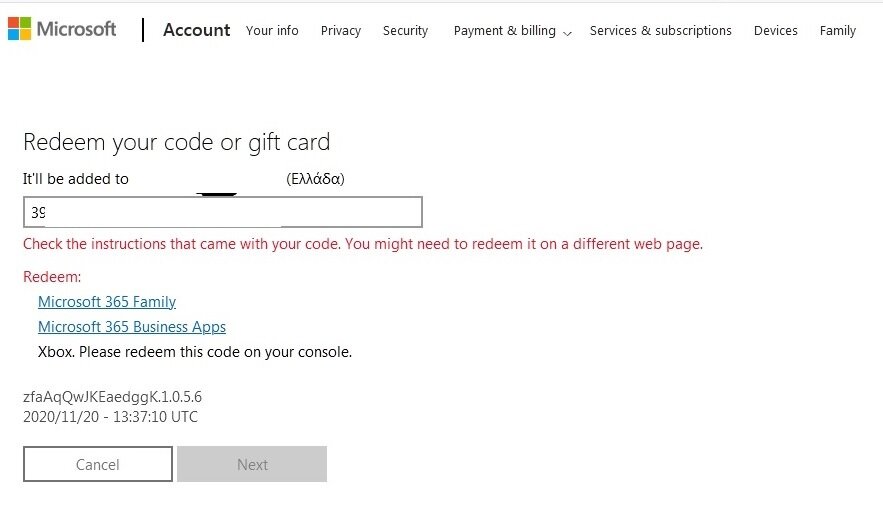This screenshot has width=883, height=512.
Task: Select the Family menu item
Action: [x=837, y=31]
